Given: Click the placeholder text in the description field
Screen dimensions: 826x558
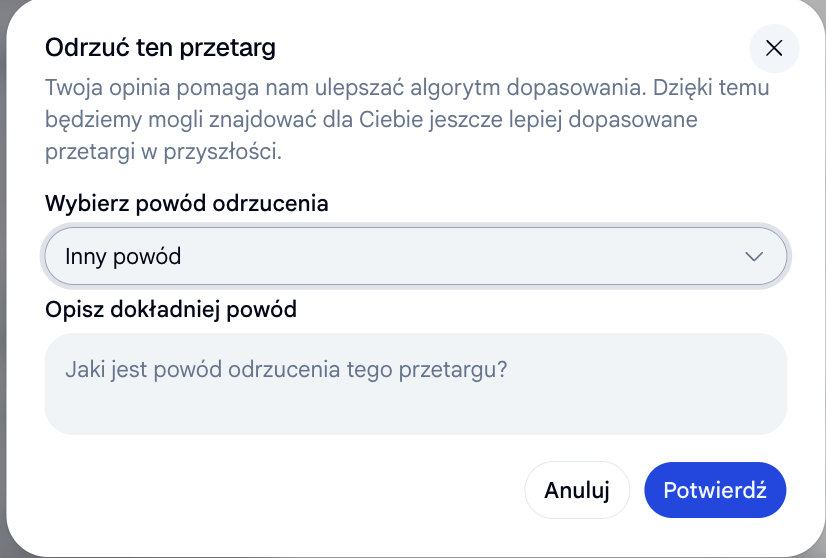Looking at the screenshot, I should coord(286,369).
